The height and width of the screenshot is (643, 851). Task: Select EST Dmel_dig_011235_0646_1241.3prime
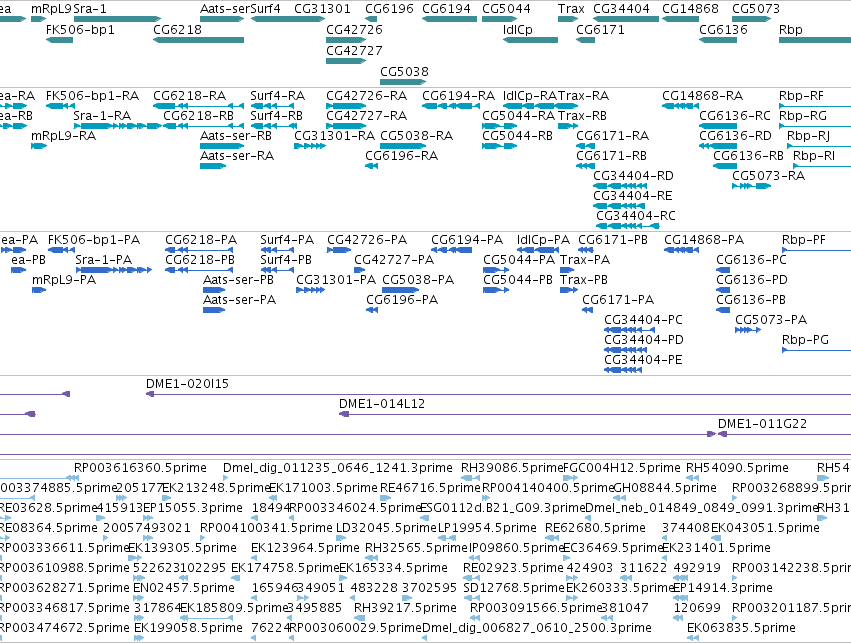pos(338,468)
